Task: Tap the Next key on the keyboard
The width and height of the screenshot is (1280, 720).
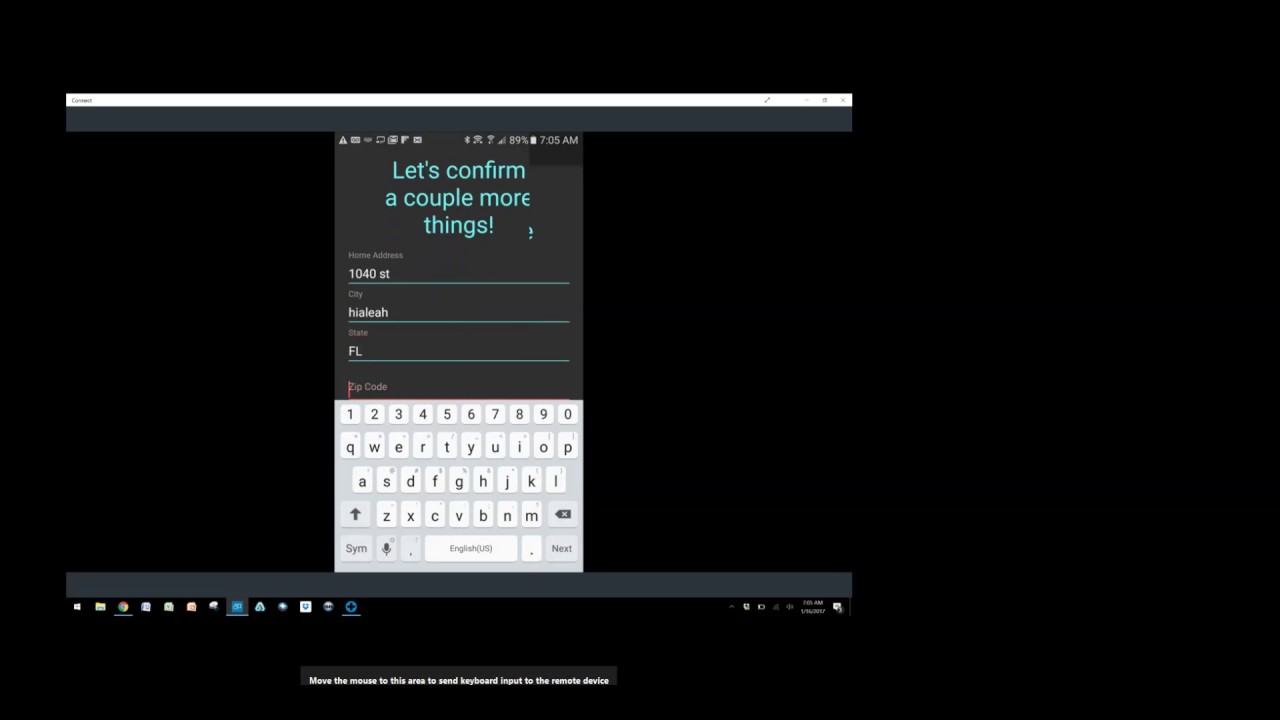Action: (562, 548)
